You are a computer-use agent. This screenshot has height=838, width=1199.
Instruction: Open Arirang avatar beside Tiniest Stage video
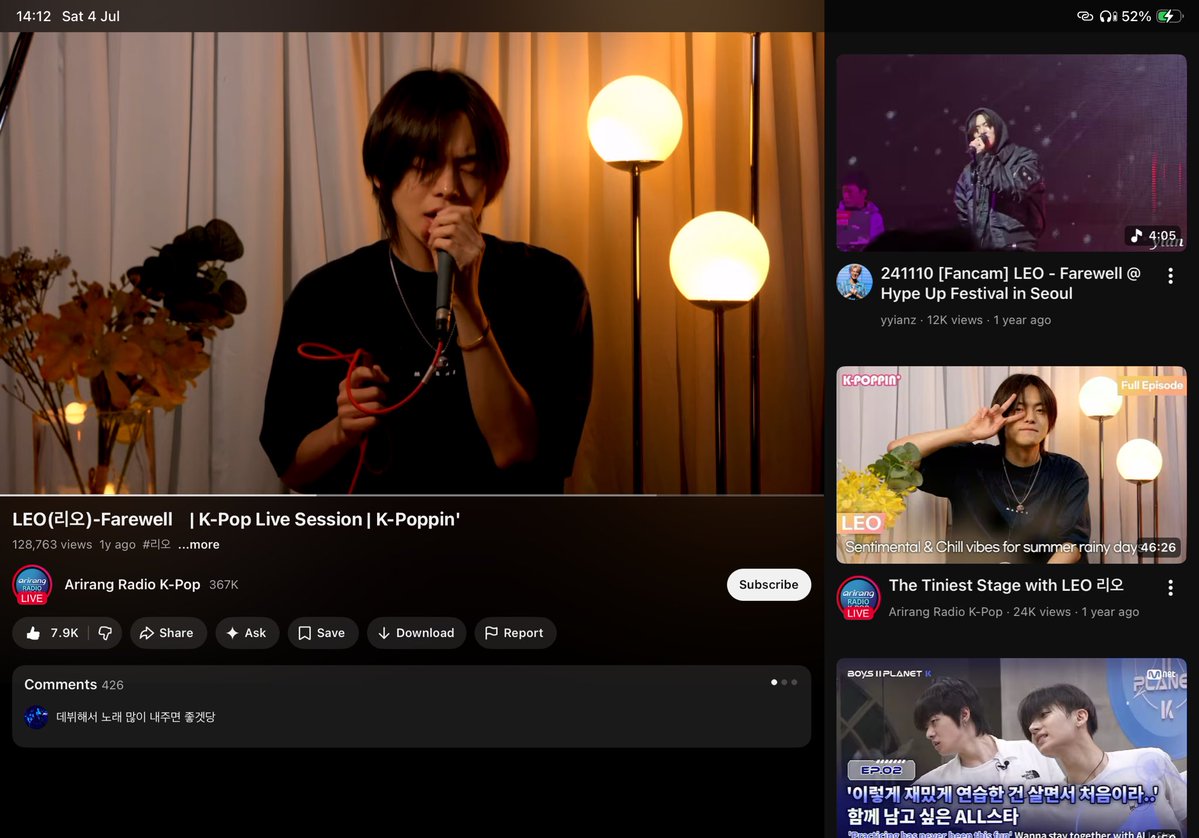(x=858, y=597)
